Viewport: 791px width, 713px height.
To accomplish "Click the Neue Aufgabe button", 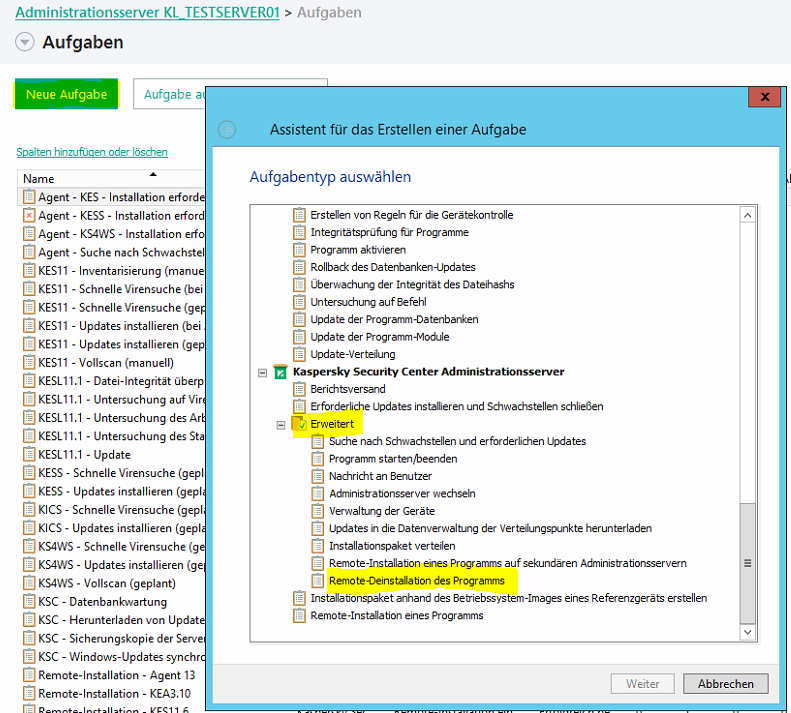I will click(x=66, y=94).
